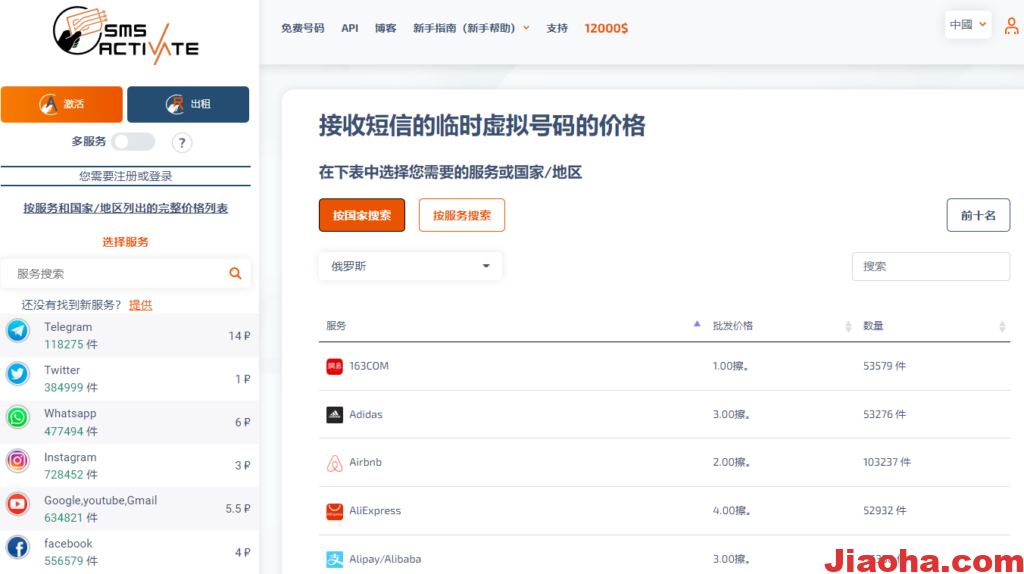Click the facebook icon in service list
This screenshot has width=1024, height=574.
[18, 547]
